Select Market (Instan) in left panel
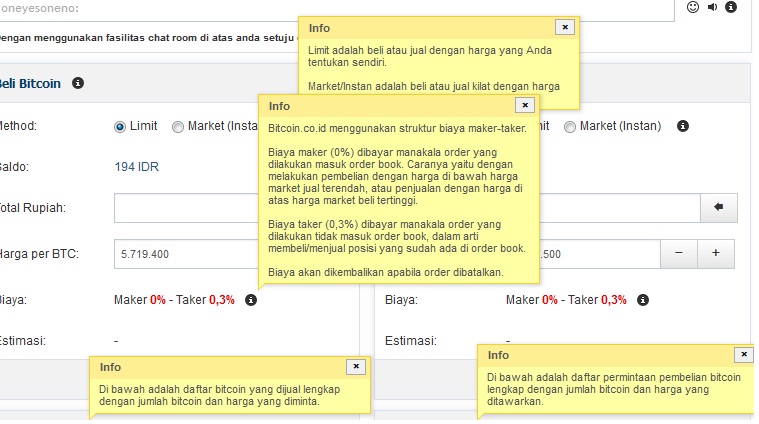Screen dimensions: 759x424 pos(178,127)
